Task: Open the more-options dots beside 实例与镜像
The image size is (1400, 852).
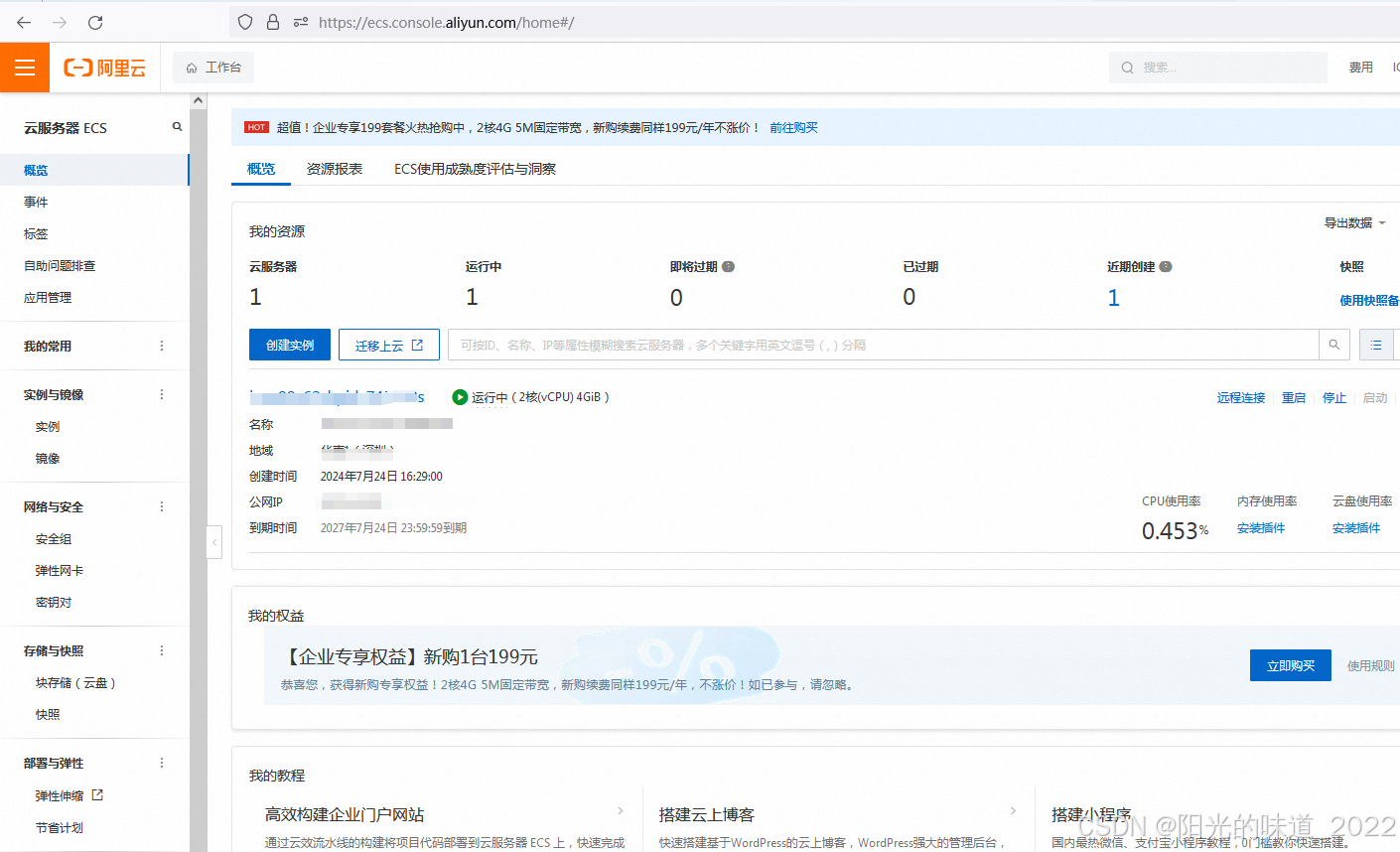Action: click(x=162, y=394)
